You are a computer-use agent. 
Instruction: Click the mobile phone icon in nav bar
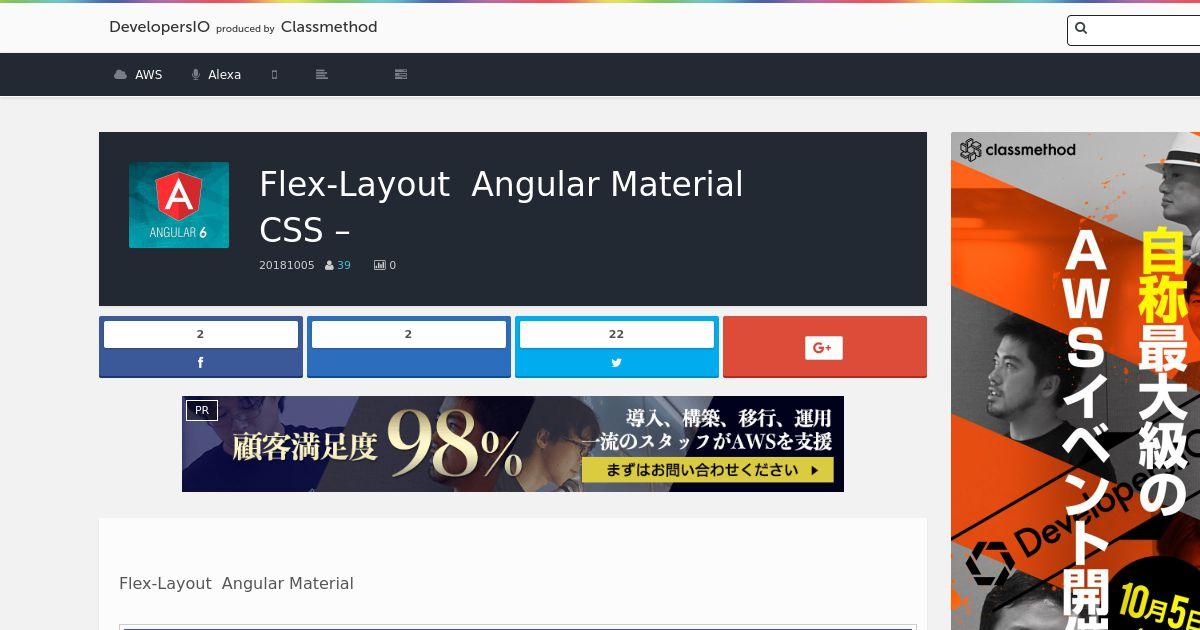coord(274,74)
